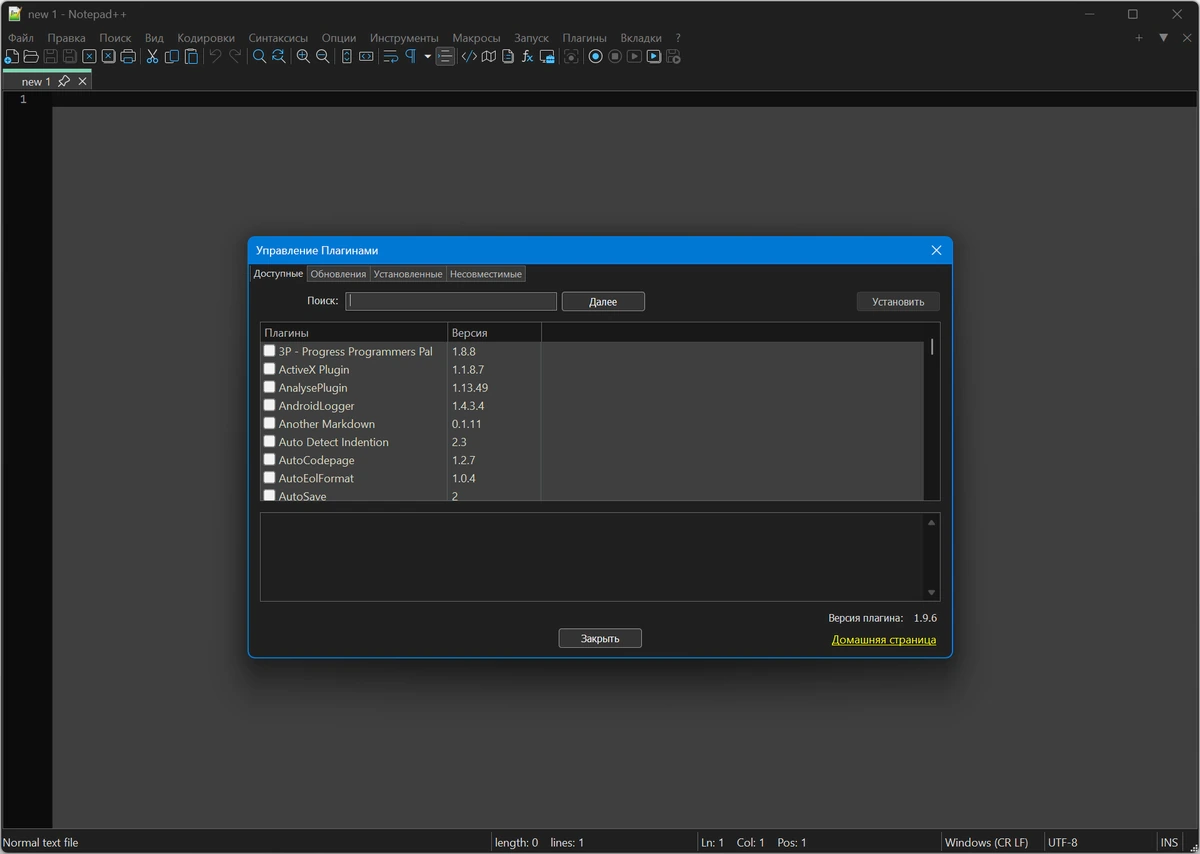Pin the new 1 tab

click(64, 81)
